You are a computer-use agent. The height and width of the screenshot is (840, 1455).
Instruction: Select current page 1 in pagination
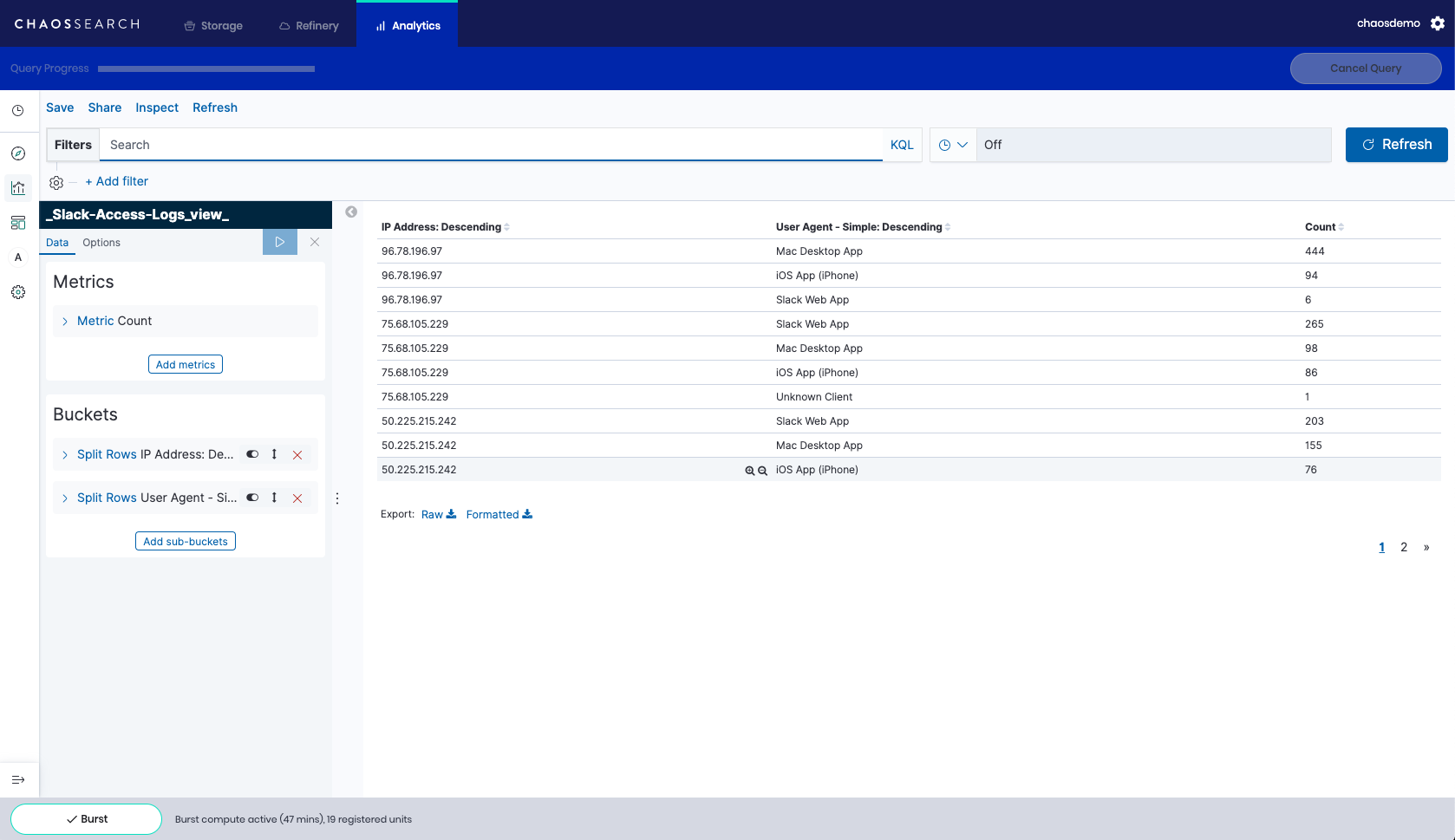click(x=1382, y=547)
